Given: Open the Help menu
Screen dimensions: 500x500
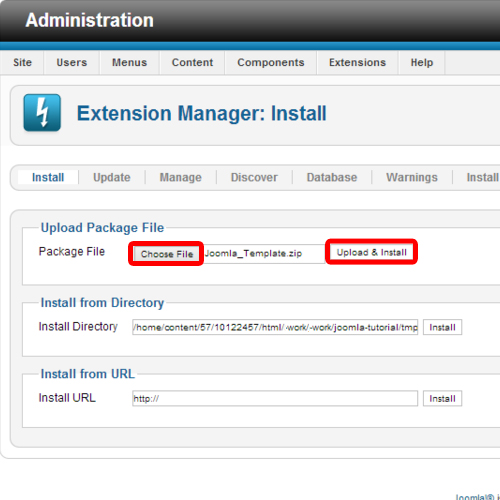Looking at the screenshot, I should tap(422, 62).
